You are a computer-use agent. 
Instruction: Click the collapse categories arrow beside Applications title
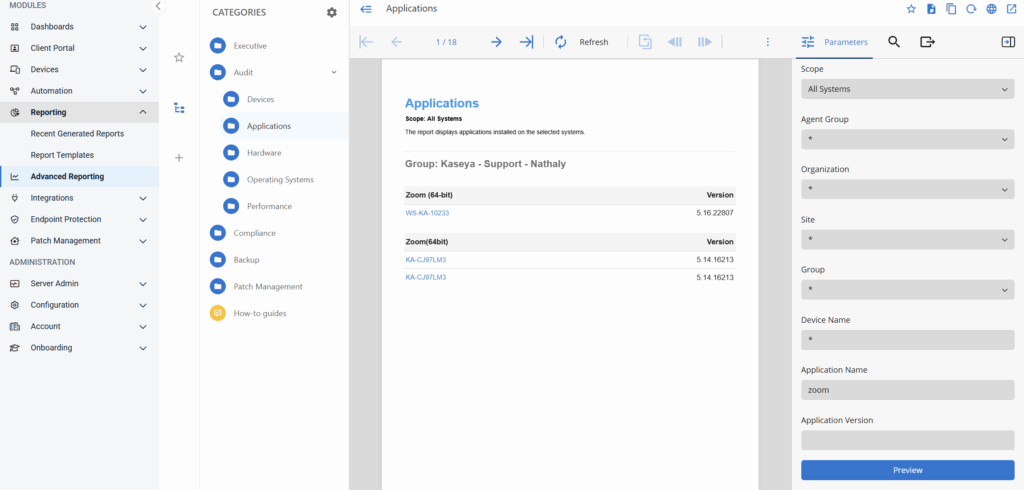(366, 9)
